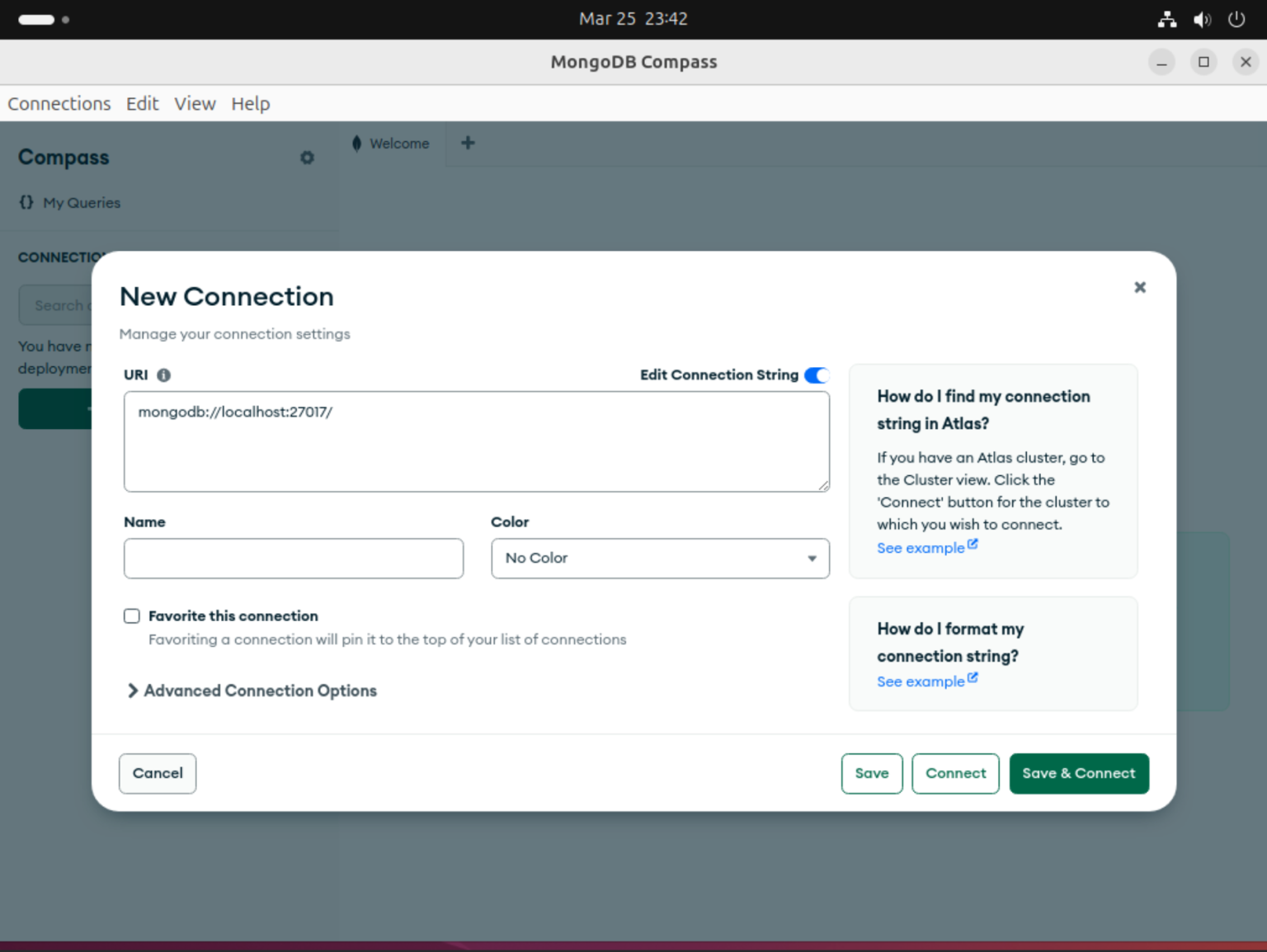Open a new tab using the plus icon
This screenshot has height=952, width=1267.
[x=468, y=143]
